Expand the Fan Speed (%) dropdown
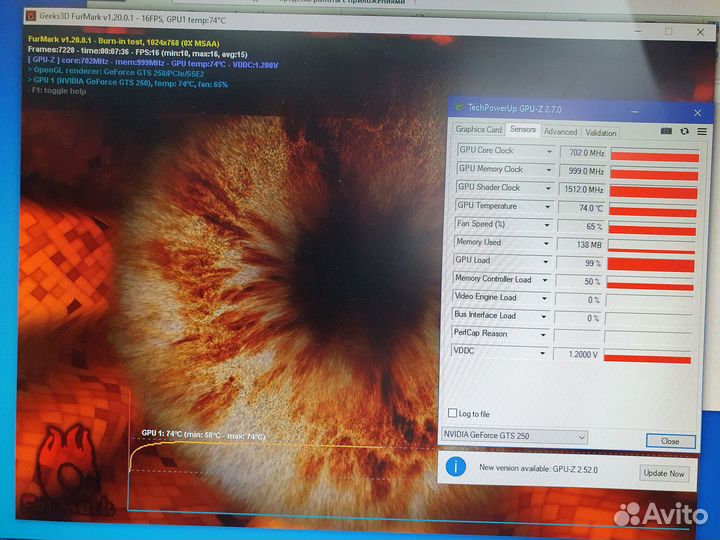 (x=547, y=225)
